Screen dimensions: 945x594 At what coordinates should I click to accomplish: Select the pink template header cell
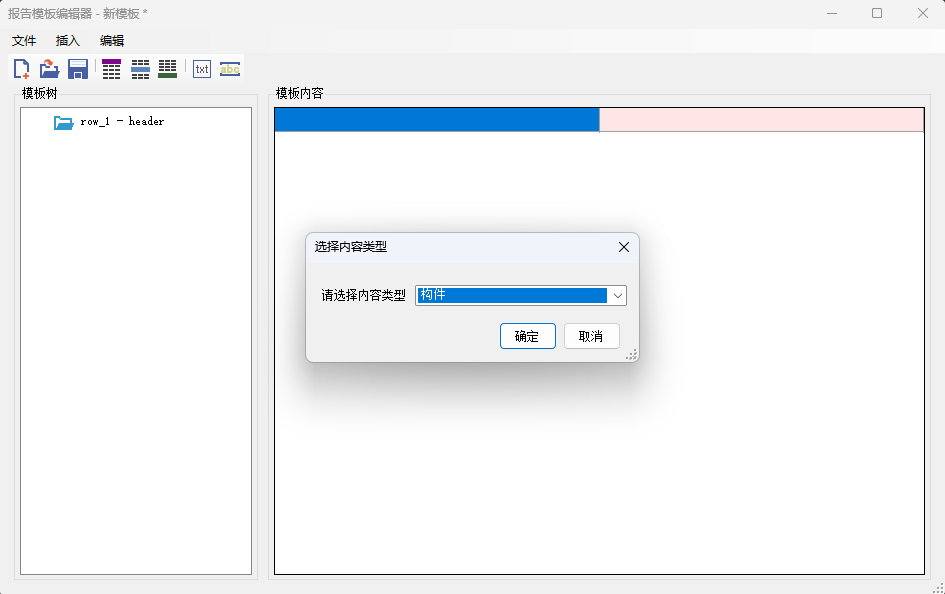(761, 120)
